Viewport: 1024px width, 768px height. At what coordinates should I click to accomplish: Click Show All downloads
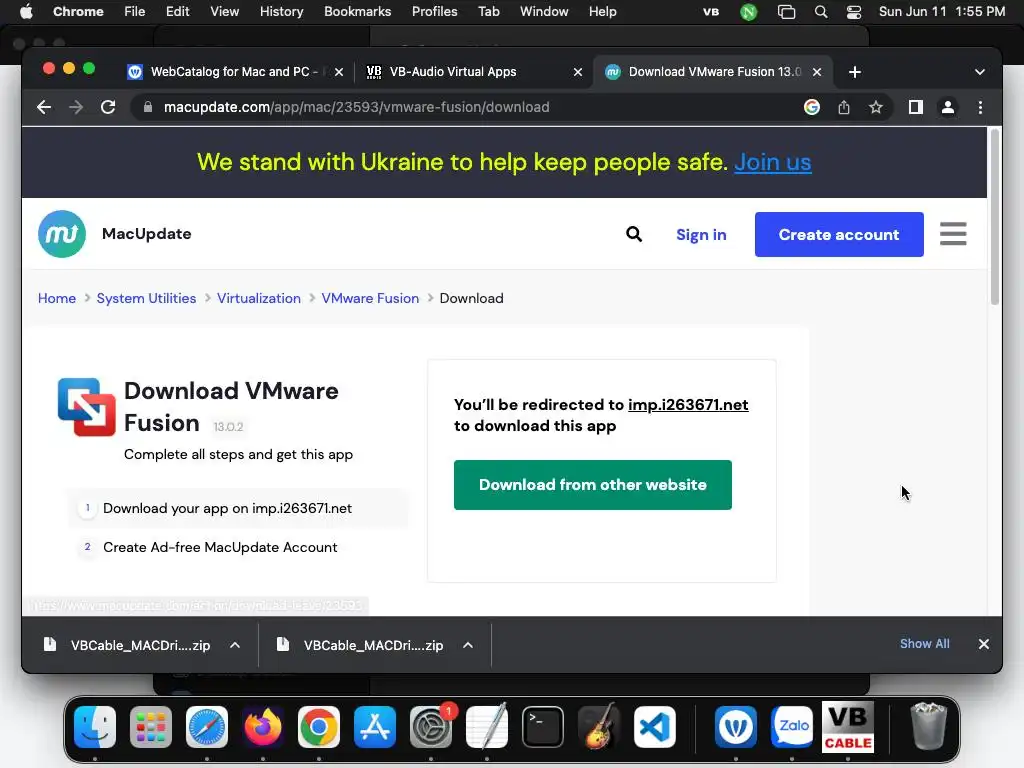click(924, 644)
